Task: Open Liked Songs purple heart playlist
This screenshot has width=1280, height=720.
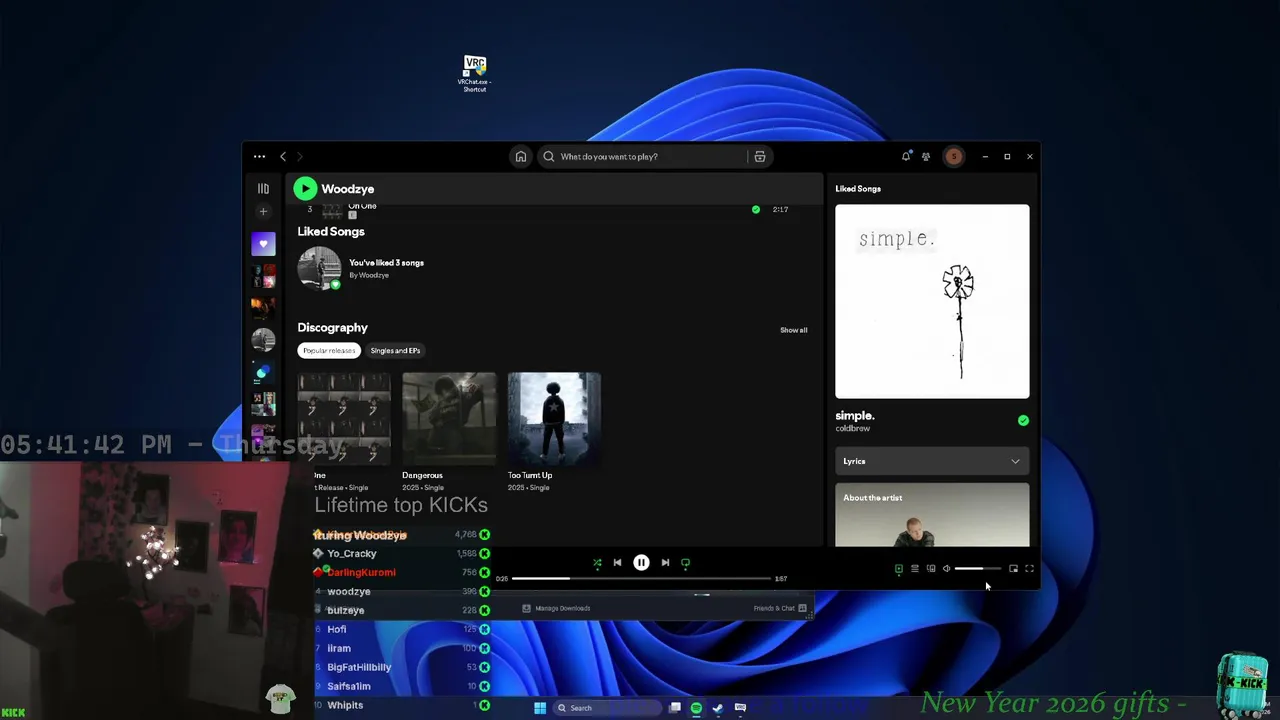Action: pyautogui.click(x=263, y=243)
